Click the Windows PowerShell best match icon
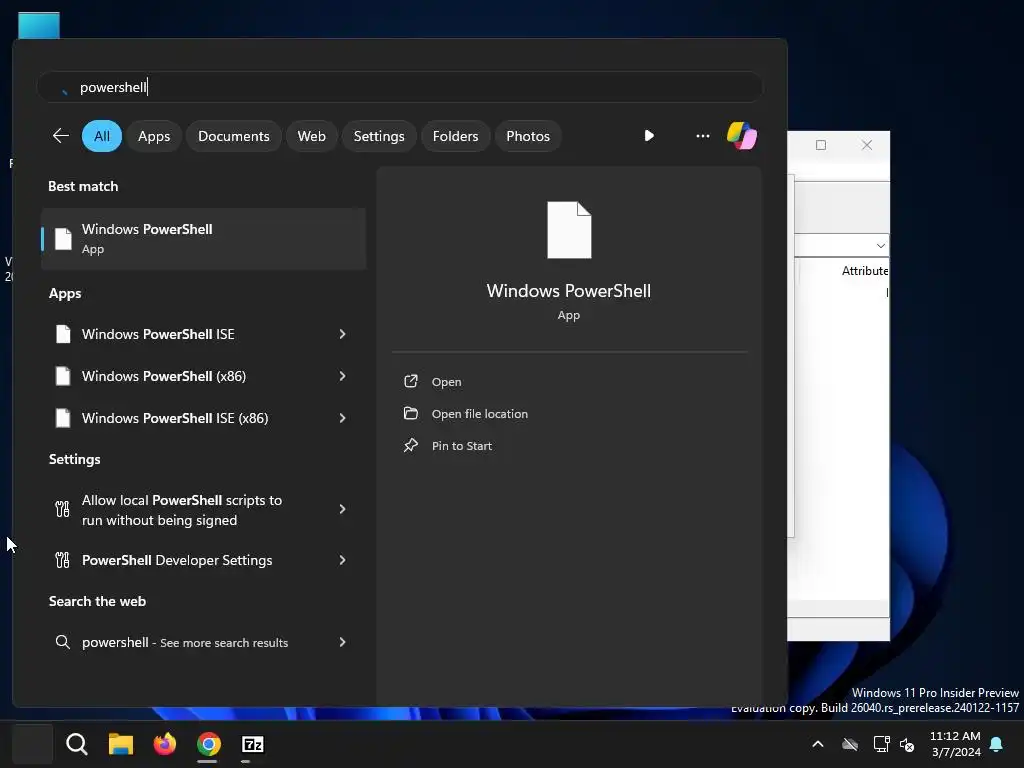The height and width of the screenshot is (768, 1024). pos(63,239)
